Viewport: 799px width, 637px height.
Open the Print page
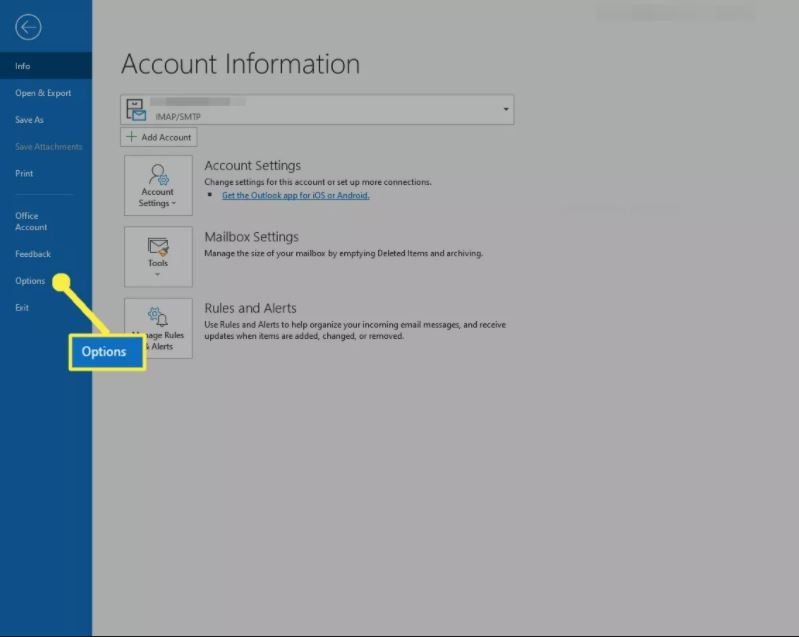24,173
